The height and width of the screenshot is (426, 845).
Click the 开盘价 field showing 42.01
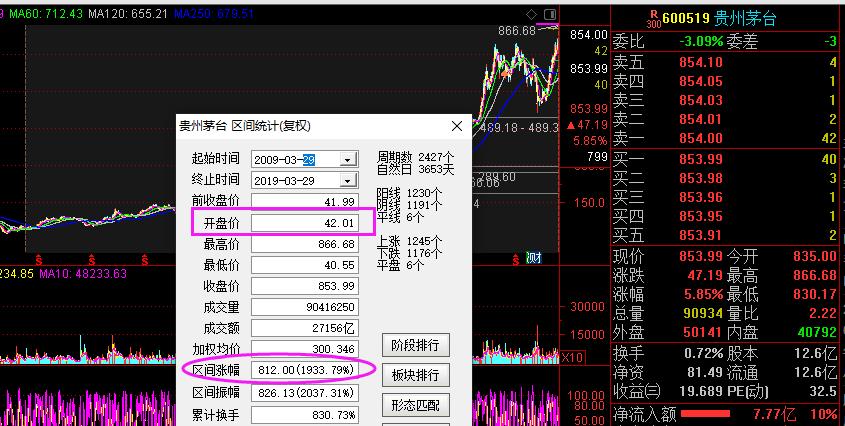[x=304, y=223]
